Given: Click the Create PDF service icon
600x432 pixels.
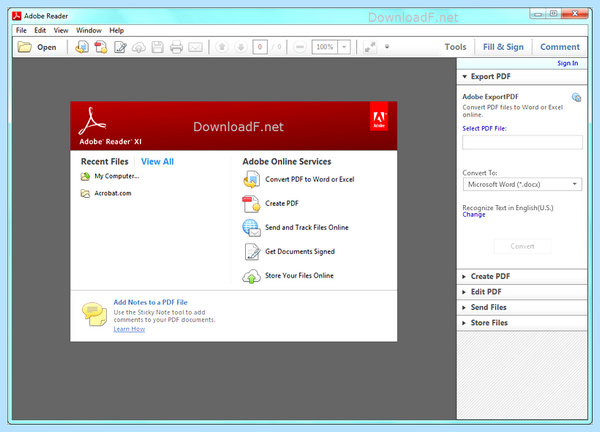Looking at the screenshot, I should [251, 204].
